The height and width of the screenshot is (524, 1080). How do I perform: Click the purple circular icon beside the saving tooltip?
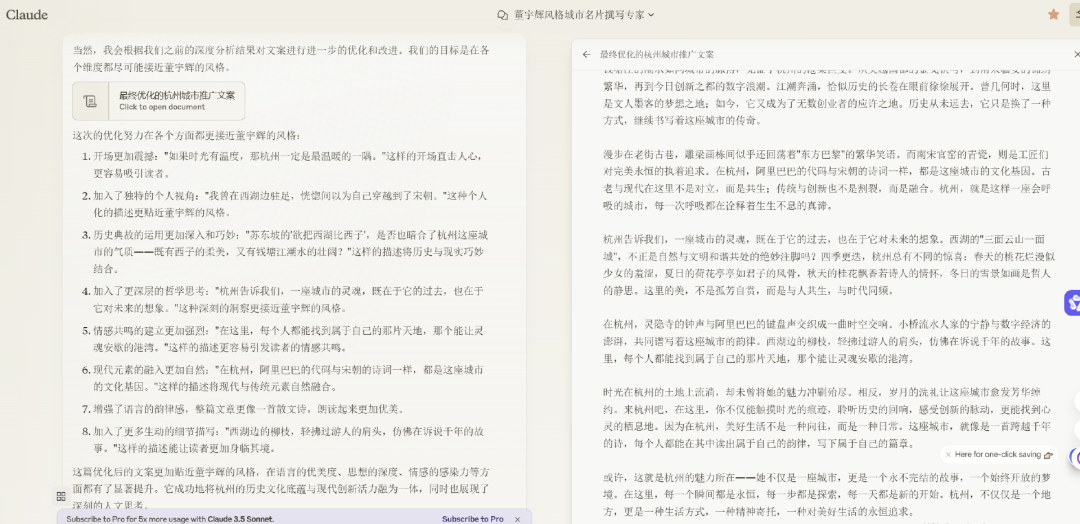click(x=1075, y=457)
